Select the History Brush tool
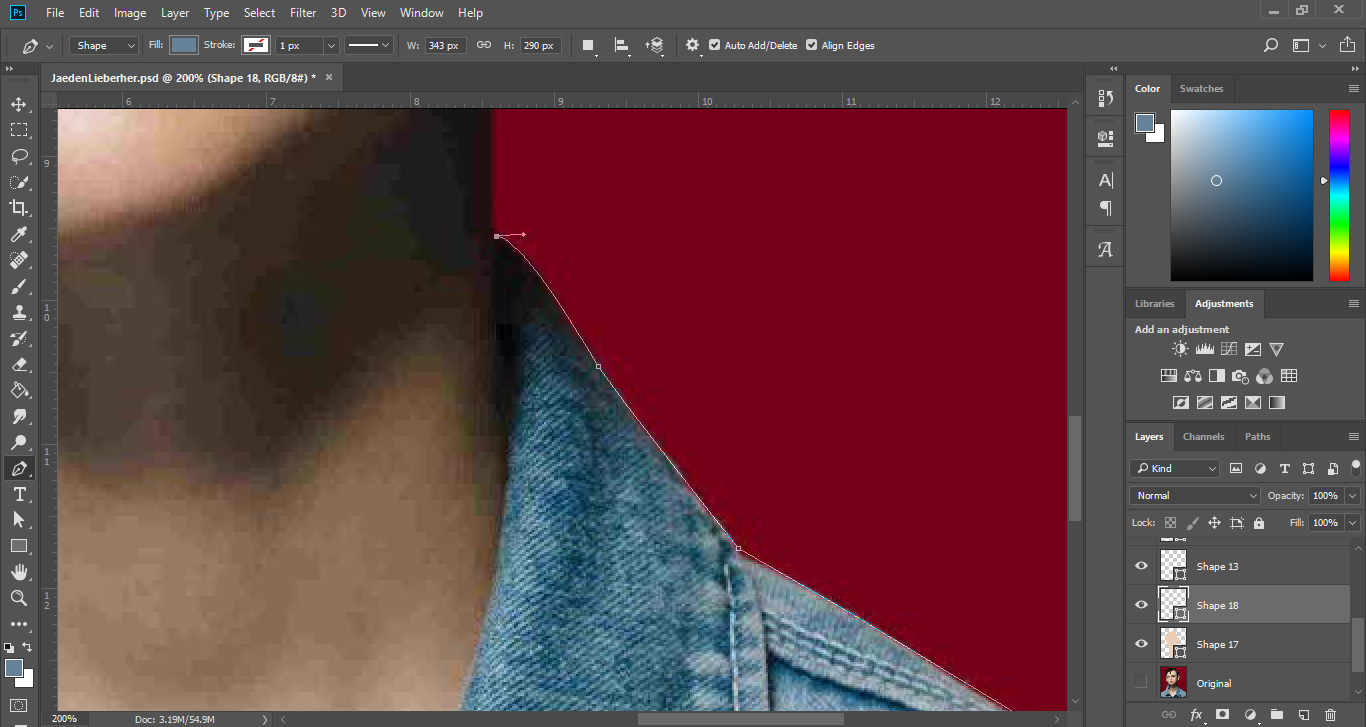 tap(19, 338)
